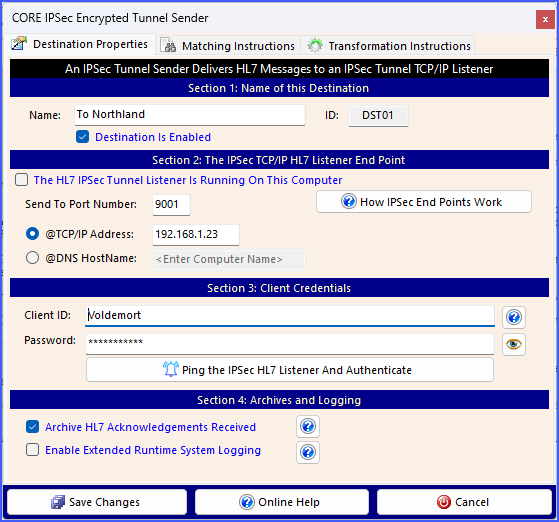Click the Enter Computer Name field
This screenshot has height=522, width=559.
coord(229,260)
